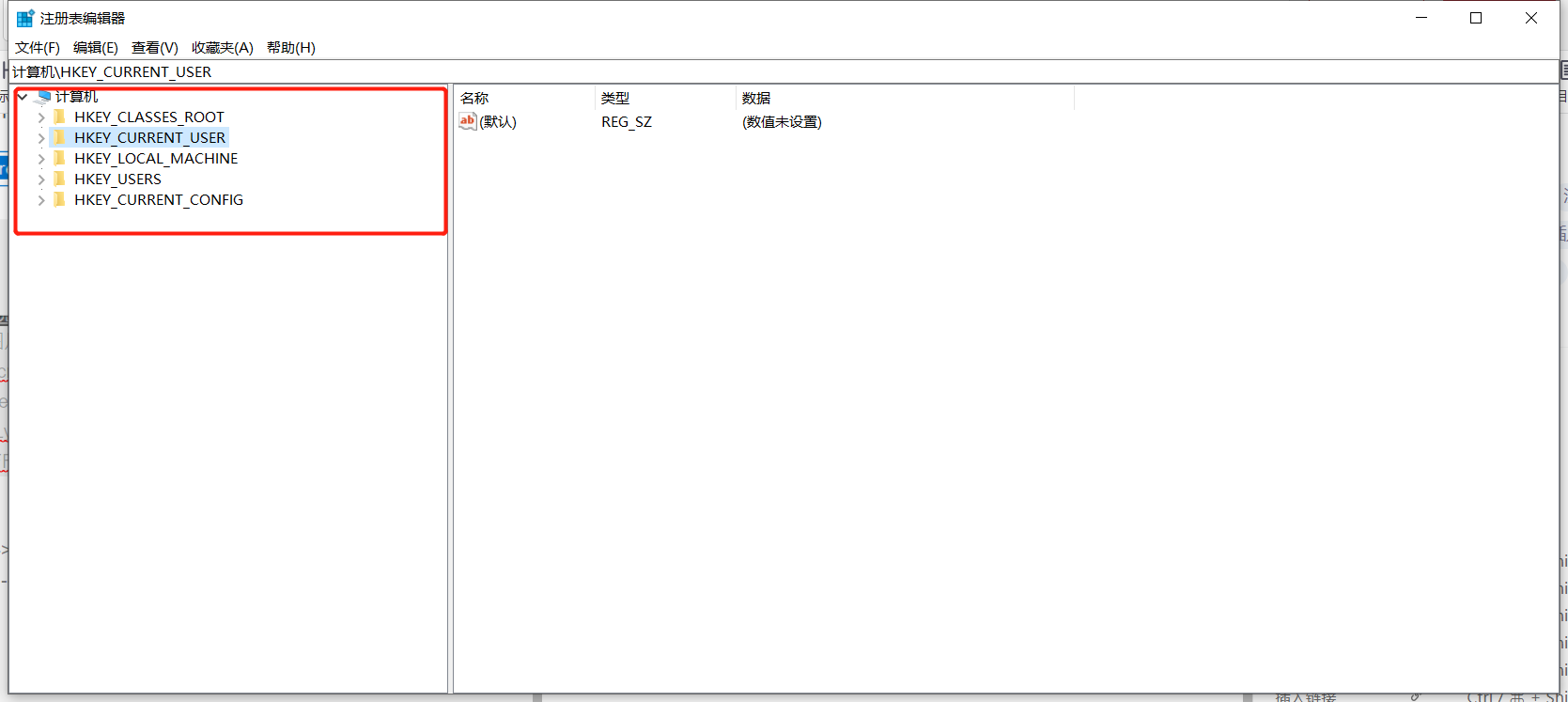Select the HKEY_USERS tree item label

pos(117,179)
